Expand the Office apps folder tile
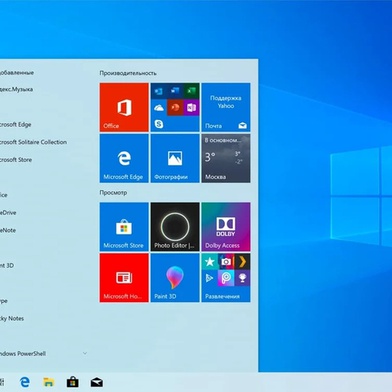This screenshot has height=392, width=392. [175, 107]
